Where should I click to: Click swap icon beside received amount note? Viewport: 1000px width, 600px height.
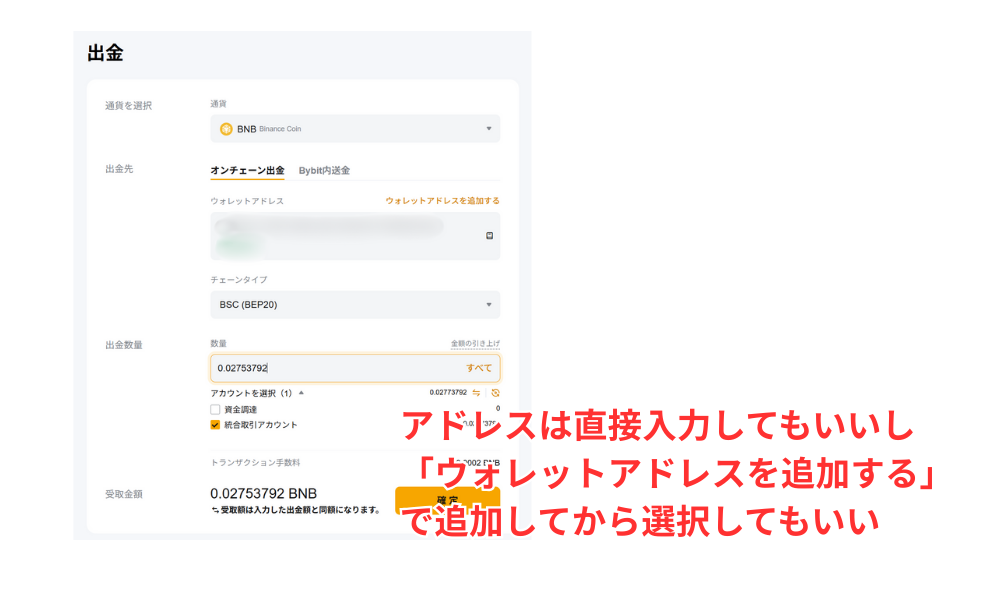click(x=215, y=510)
